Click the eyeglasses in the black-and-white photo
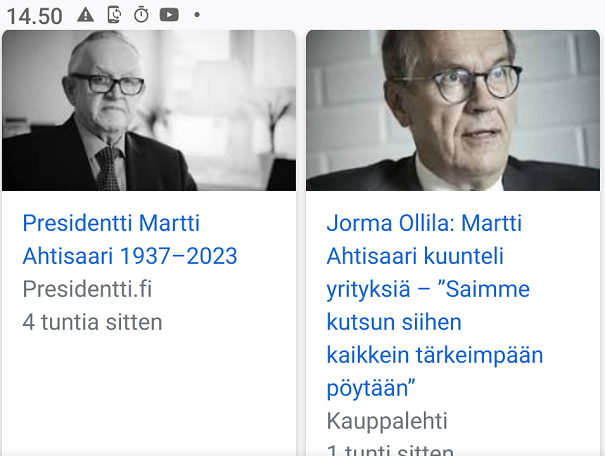 108,84
